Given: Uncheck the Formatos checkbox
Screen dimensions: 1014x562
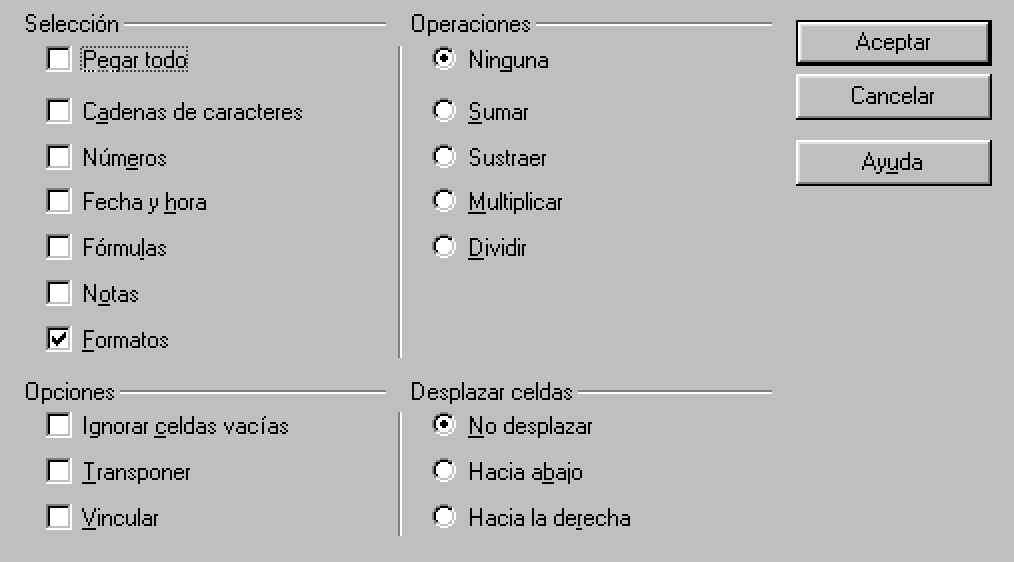Looking at the screenshot, I should [59, 339].
